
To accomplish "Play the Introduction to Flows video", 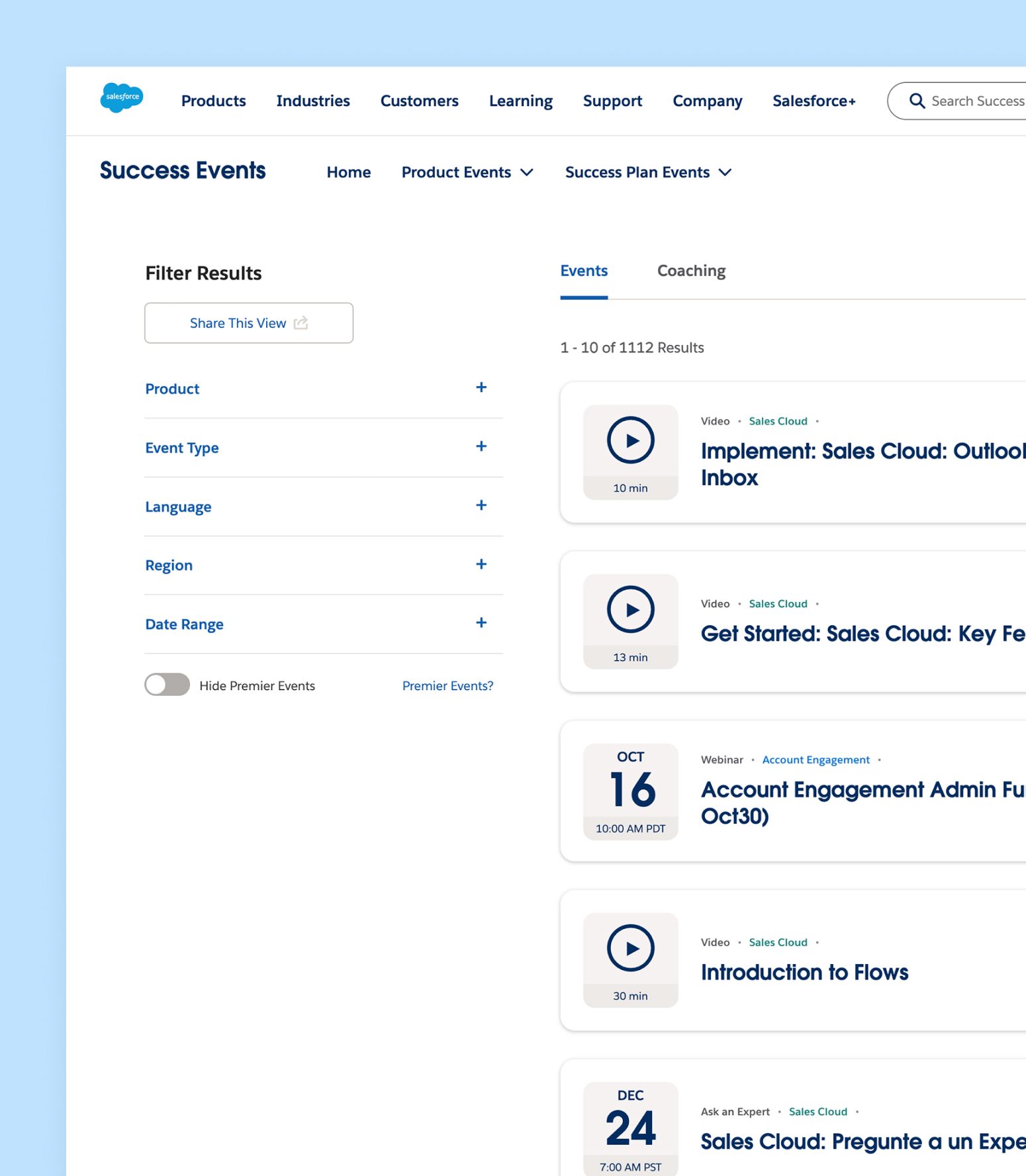I will coord(630,948).
